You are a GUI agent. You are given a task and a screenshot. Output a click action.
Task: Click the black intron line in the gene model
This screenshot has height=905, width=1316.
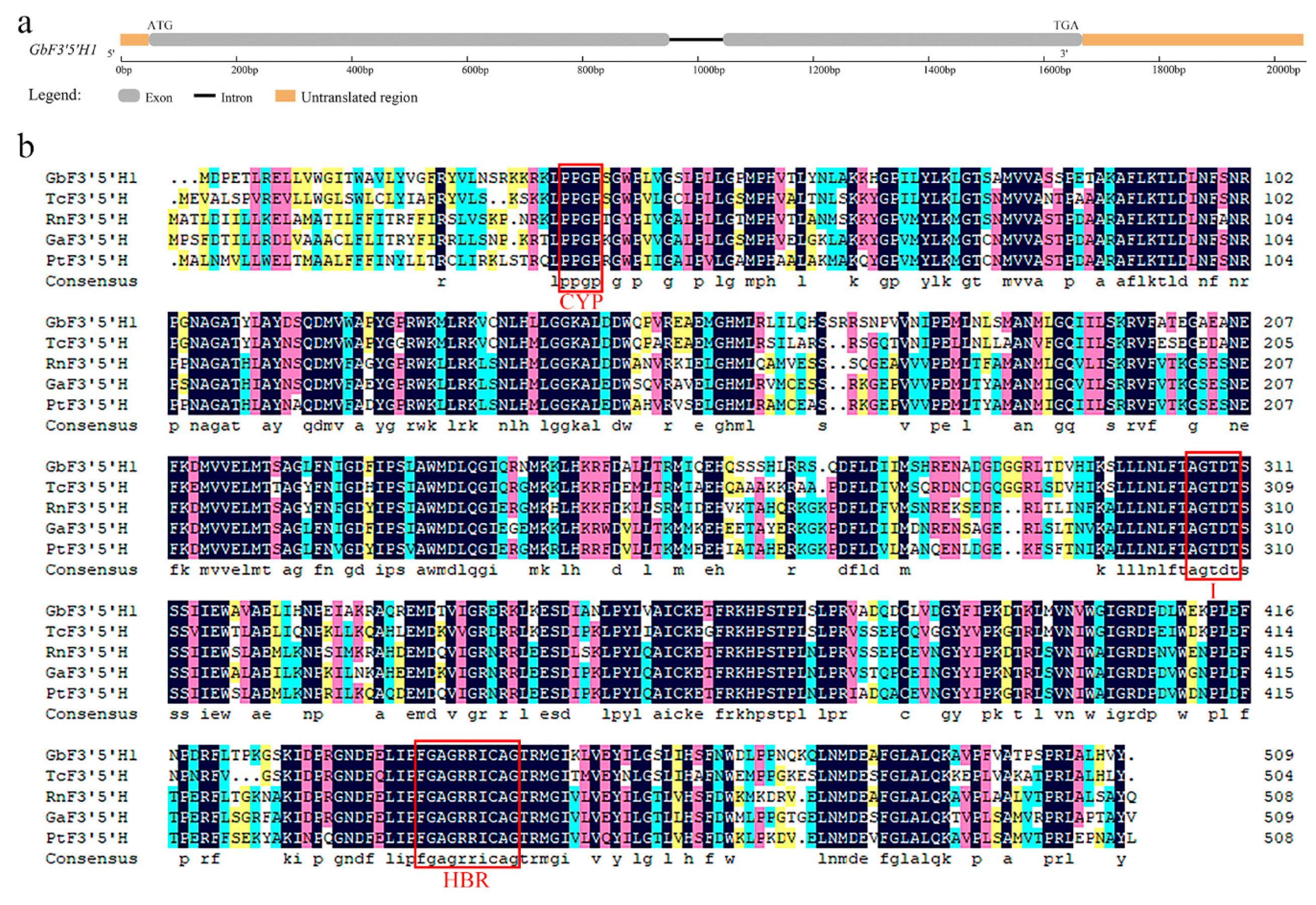pyautogui.click(x=696, y=40)
